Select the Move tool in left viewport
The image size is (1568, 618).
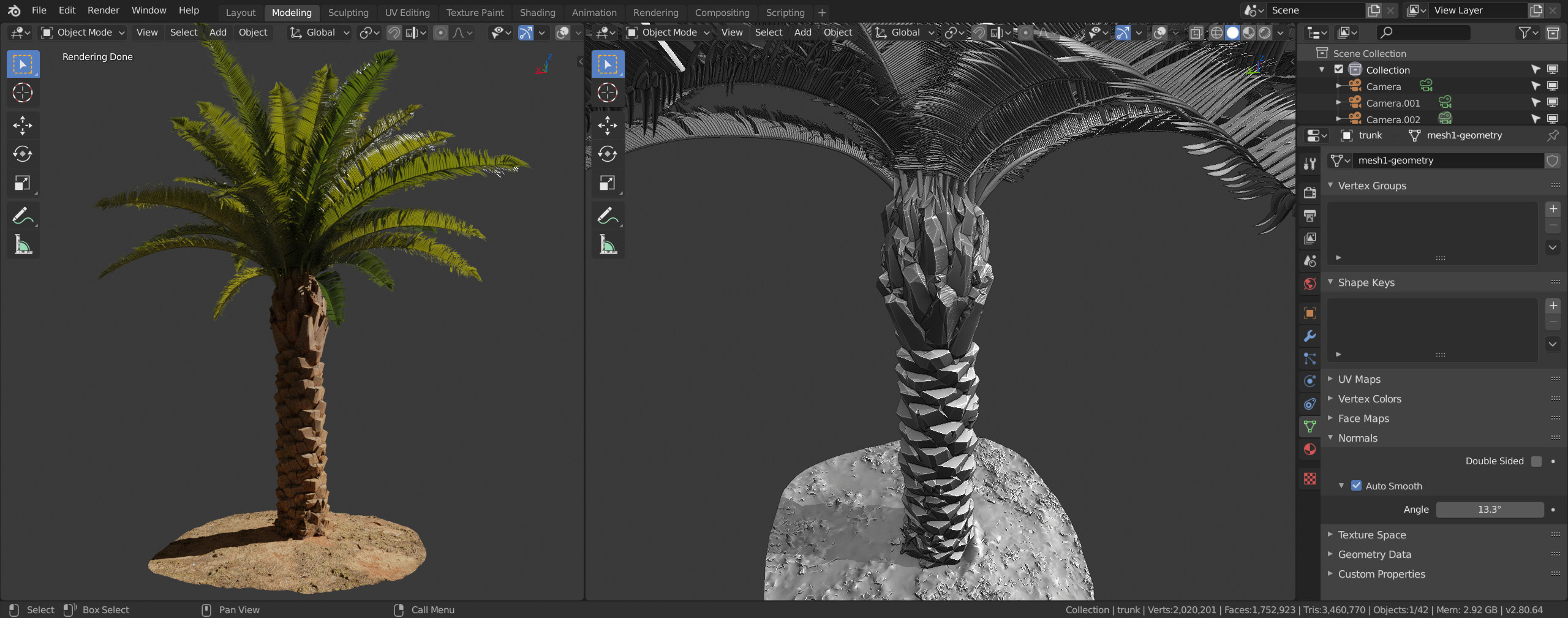point(23,126)
